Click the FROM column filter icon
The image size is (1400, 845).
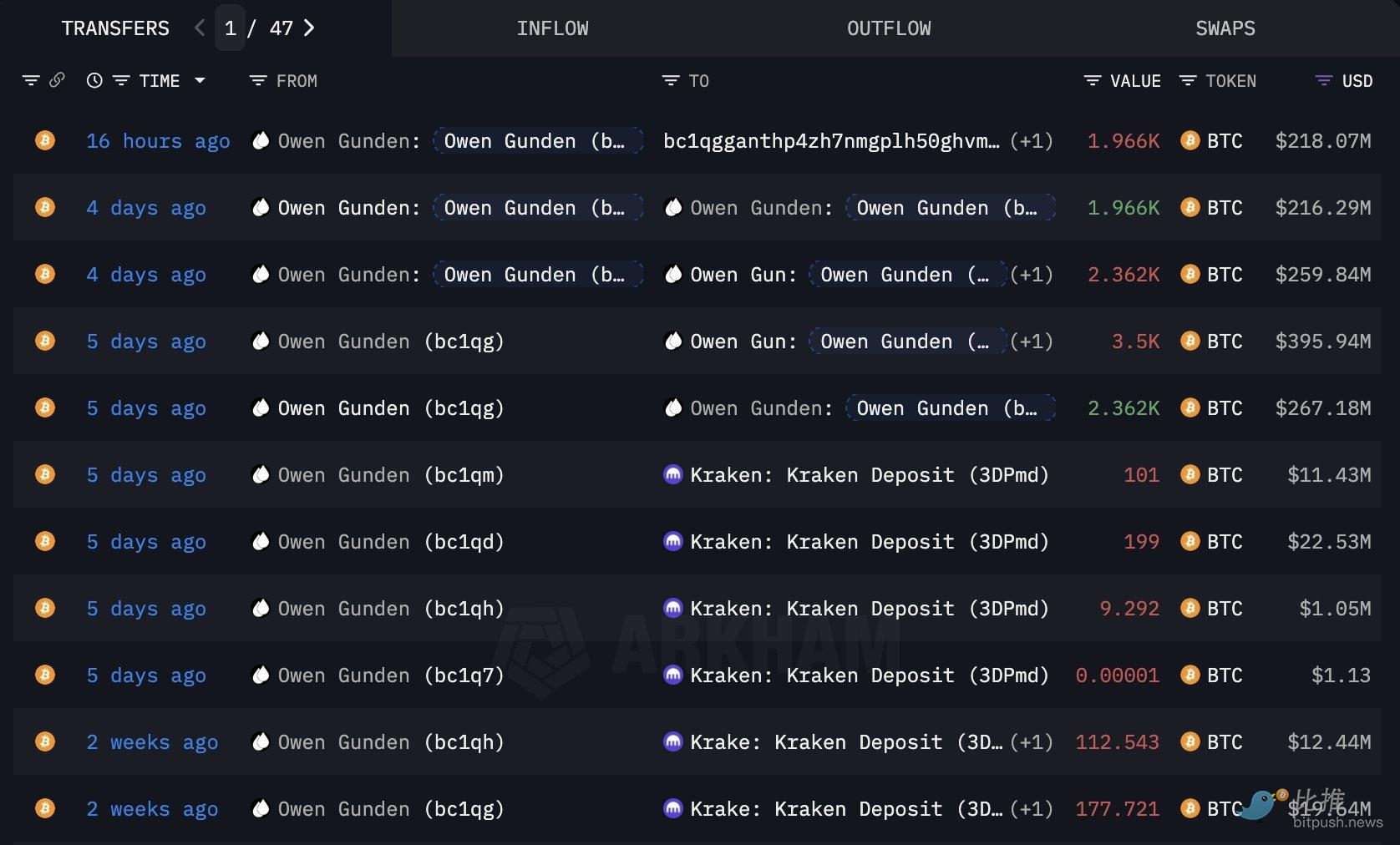point(258,81)
